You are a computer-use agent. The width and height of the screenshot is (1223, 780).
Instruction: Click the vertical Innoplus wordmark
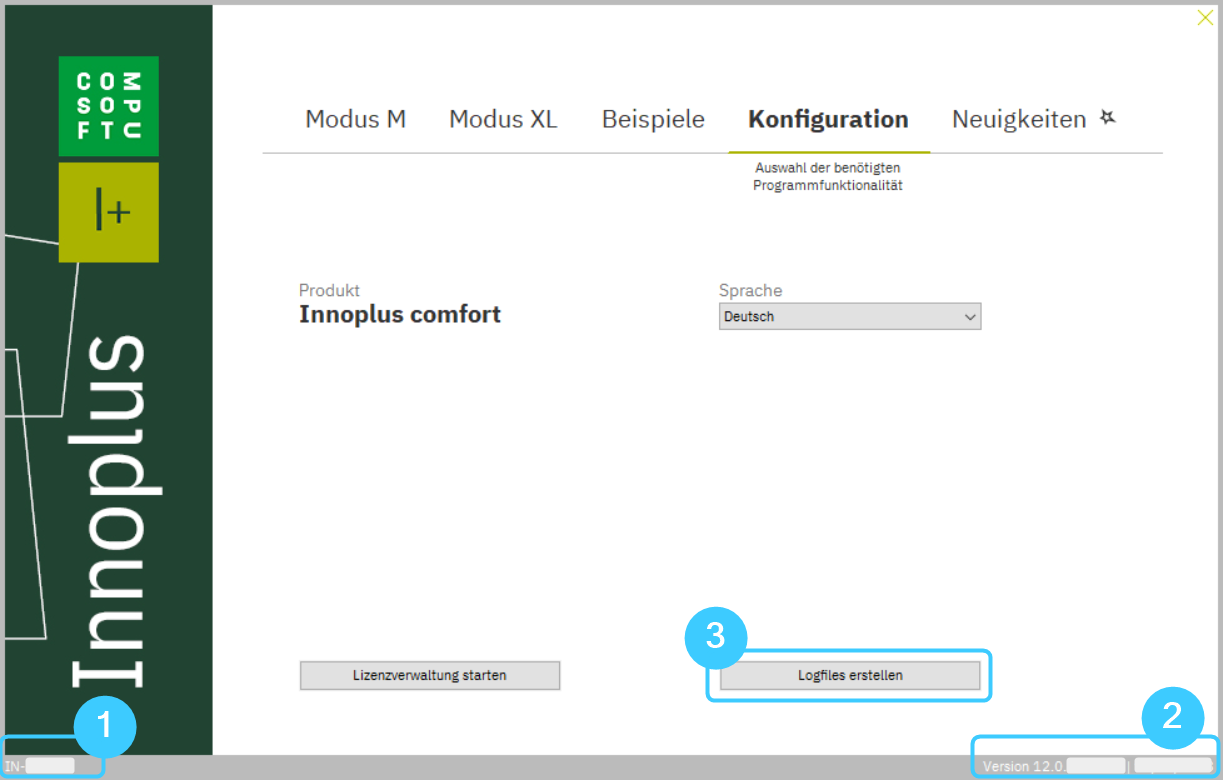(108, 510)
